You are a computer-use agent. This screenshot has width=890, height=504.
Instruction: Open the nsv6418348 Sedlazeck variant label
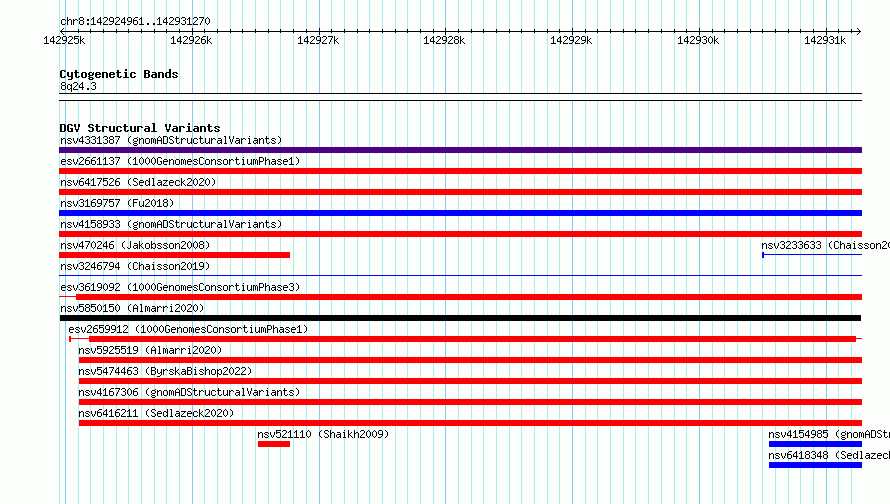pyautogui.click(x=829, y=455)
